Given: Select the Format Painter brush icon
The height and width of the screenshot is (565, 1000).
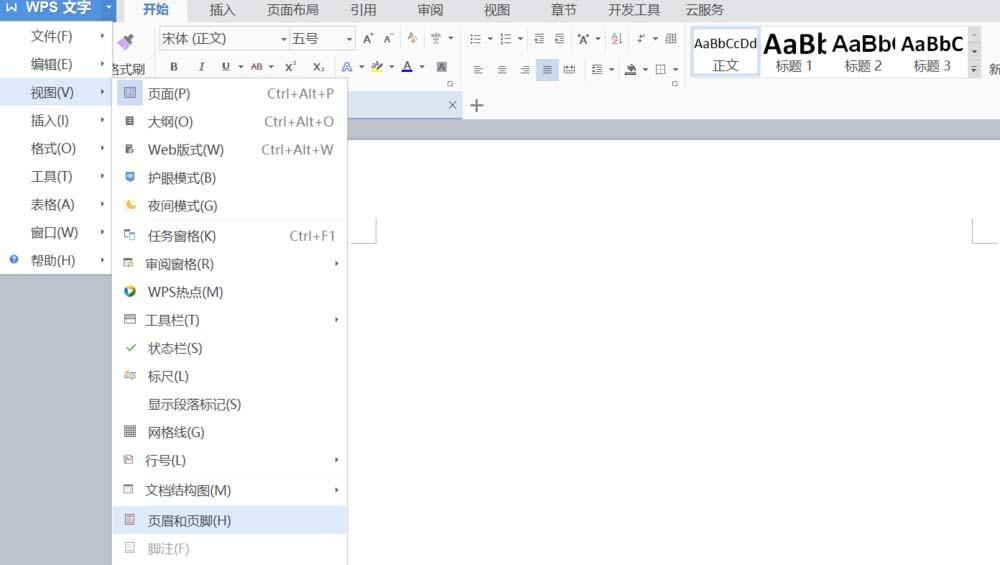Looking at the screenshot, I should 126,41.
